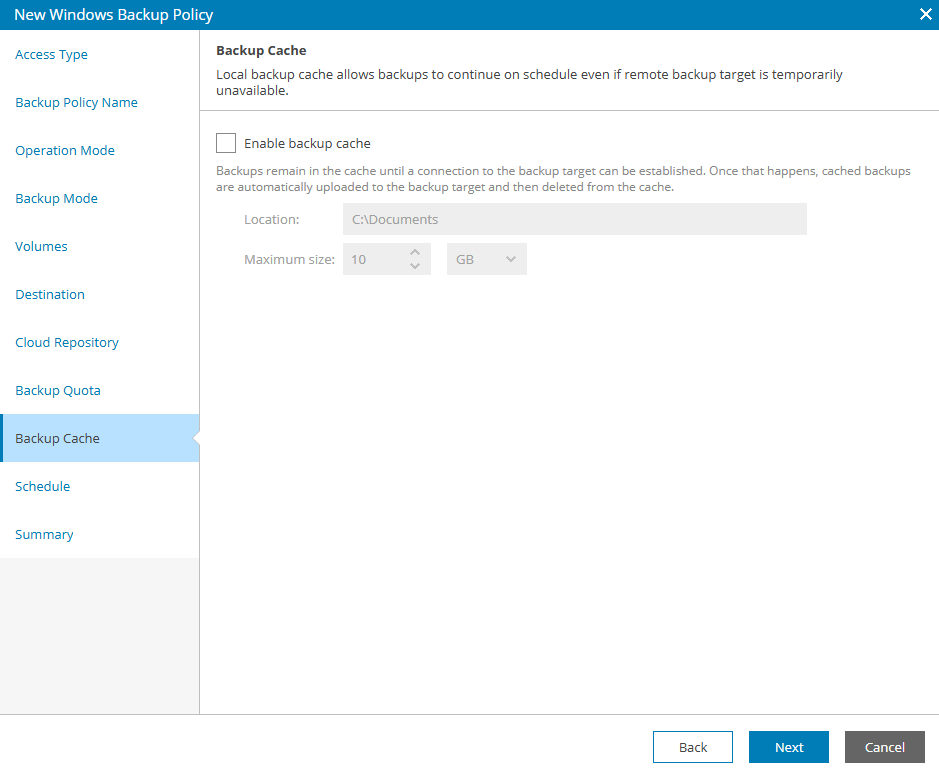Open the Backup Policy Name step
Image resolution: width=939 pixels, height=778 pixels.
(x=77, y=103)
